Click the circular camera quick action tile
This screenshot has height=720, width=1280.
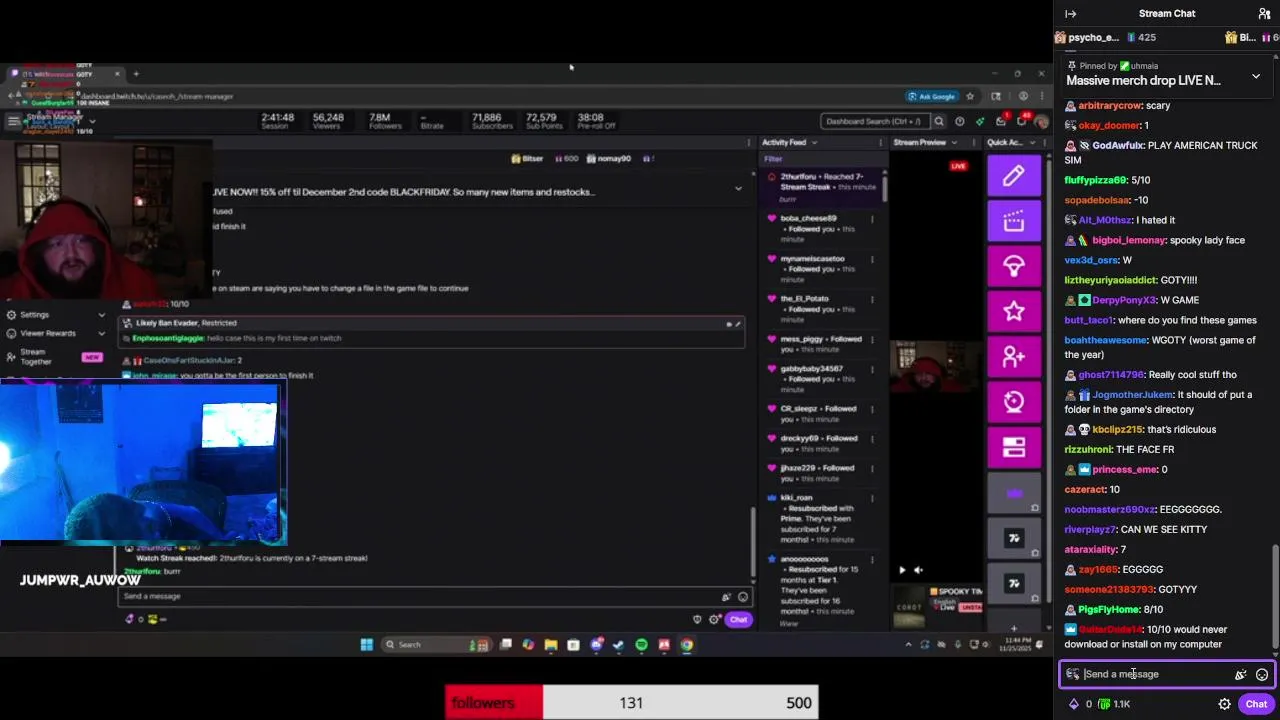pyautogui.click(x=1014, y=401)
